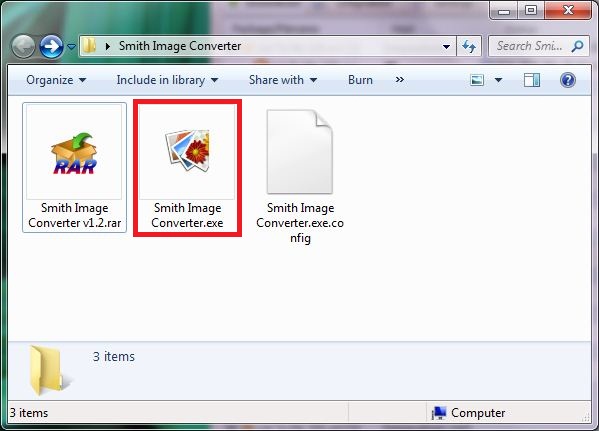Viewport: 599px width, 431px height.
Task: Open the Organize dropdown menu
Action: (56, 80)
